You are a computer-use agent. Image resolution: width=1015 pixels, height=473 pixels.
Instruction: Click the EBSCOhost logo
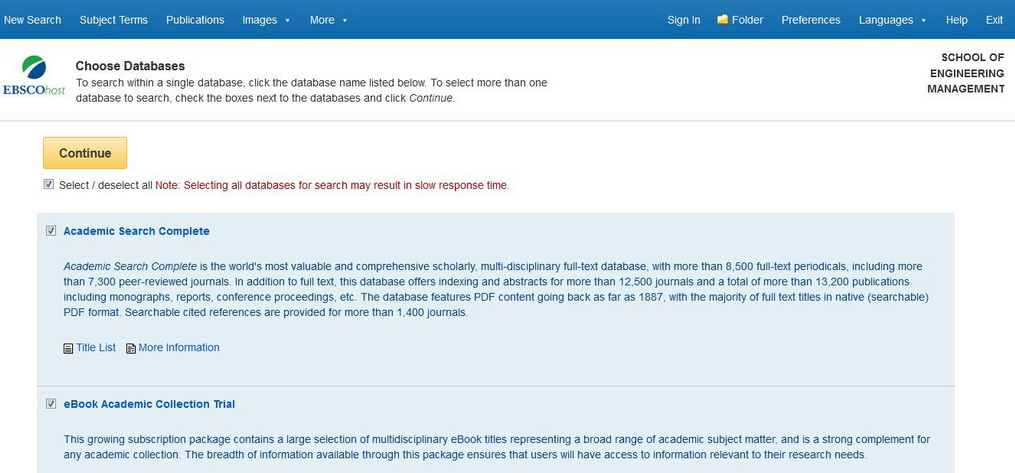click(33, 77)
